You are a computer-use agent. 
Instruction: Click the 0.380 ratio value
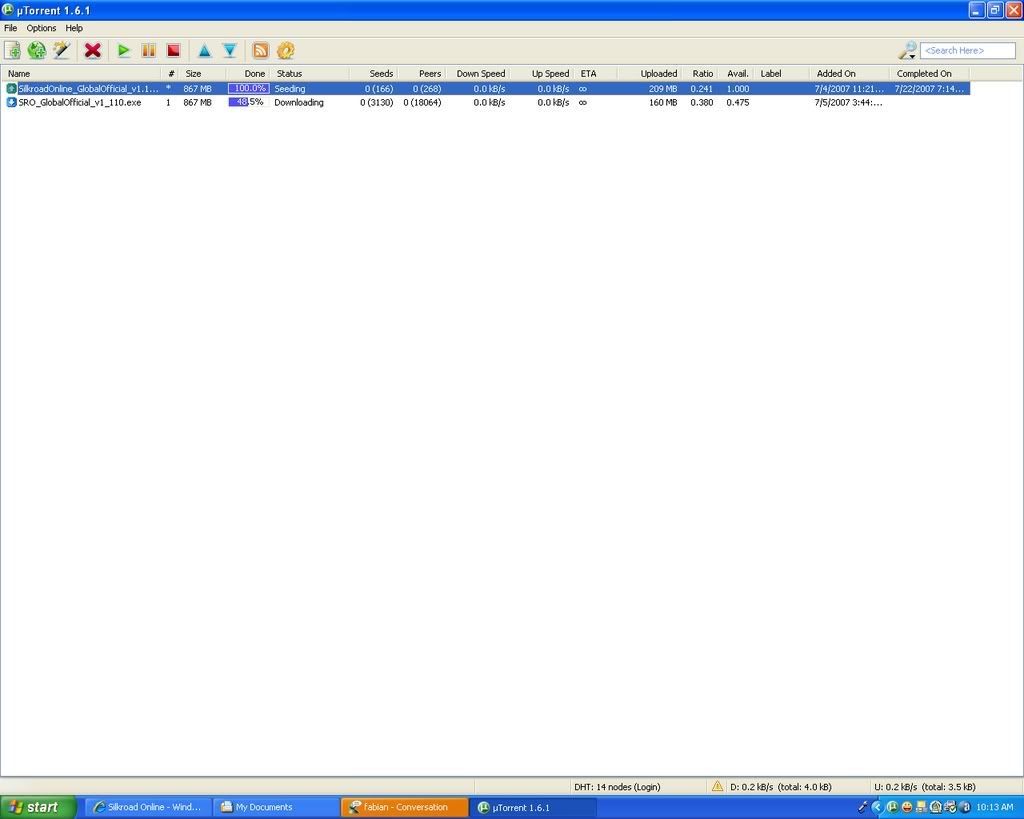coord(702,103)
